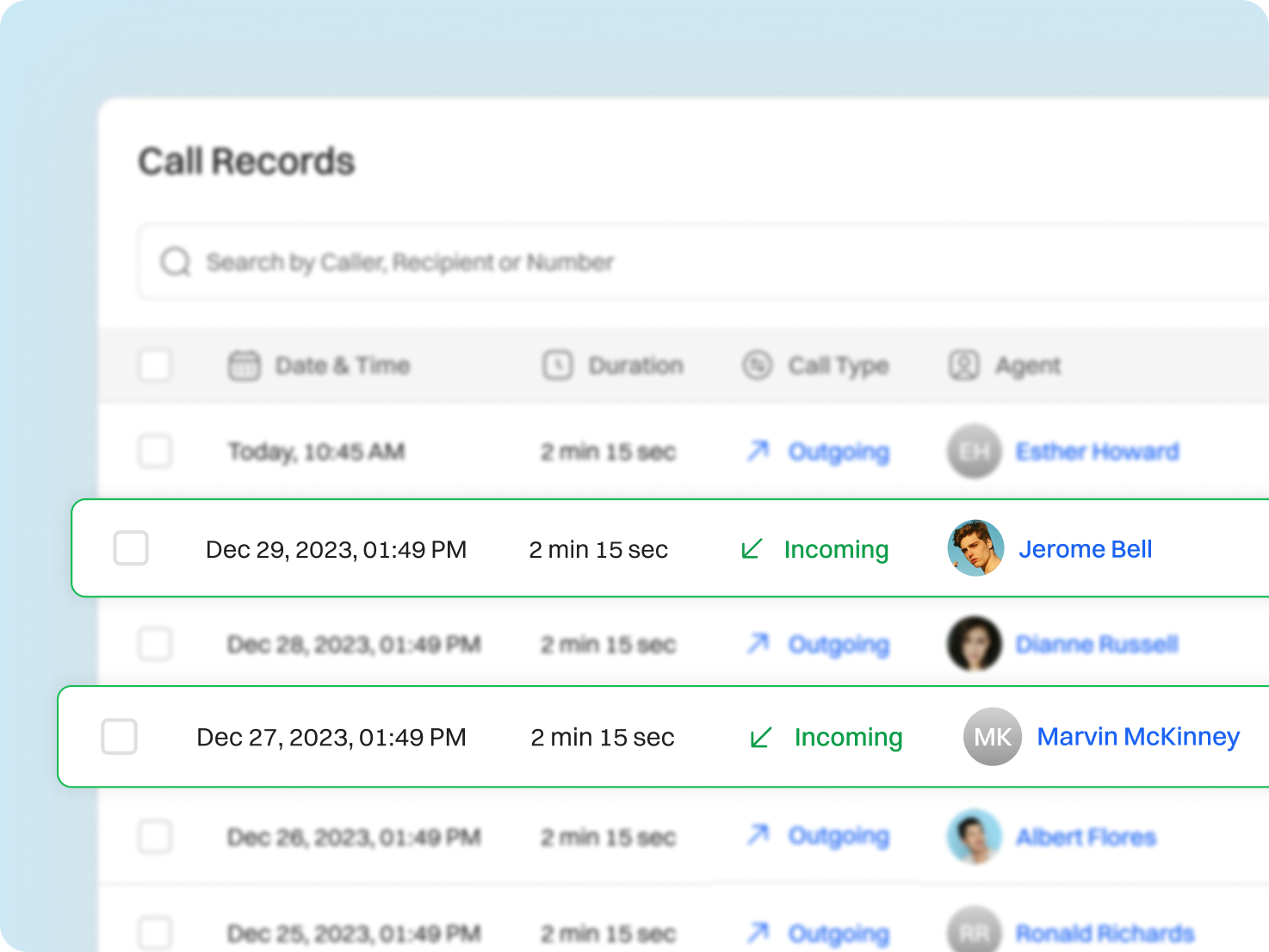Click the outgoing arrow for Dianne Russell's call
Screen dimensions: 1269x952
758,644
